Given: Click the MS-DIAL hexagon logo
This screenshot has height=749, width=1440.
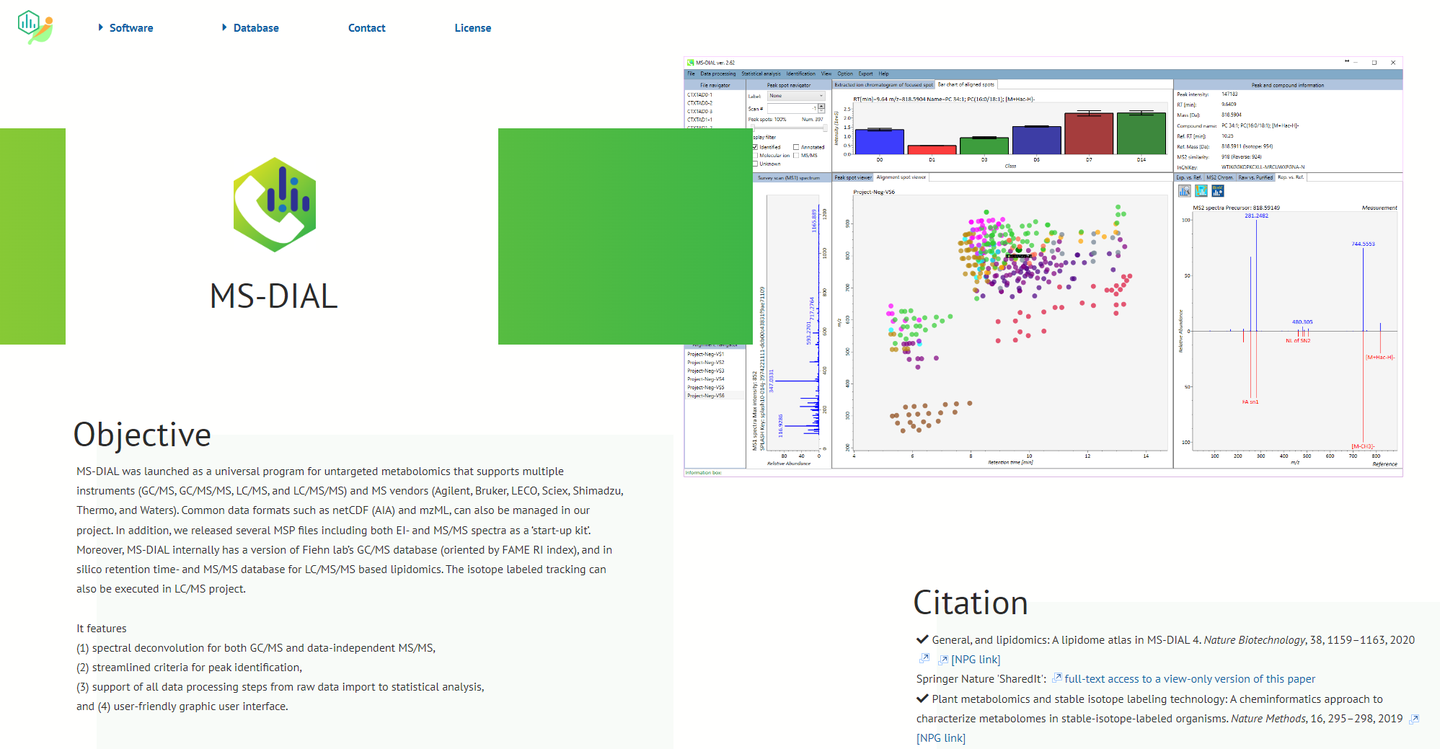Looking at the screenshot, I should [274, 204].
